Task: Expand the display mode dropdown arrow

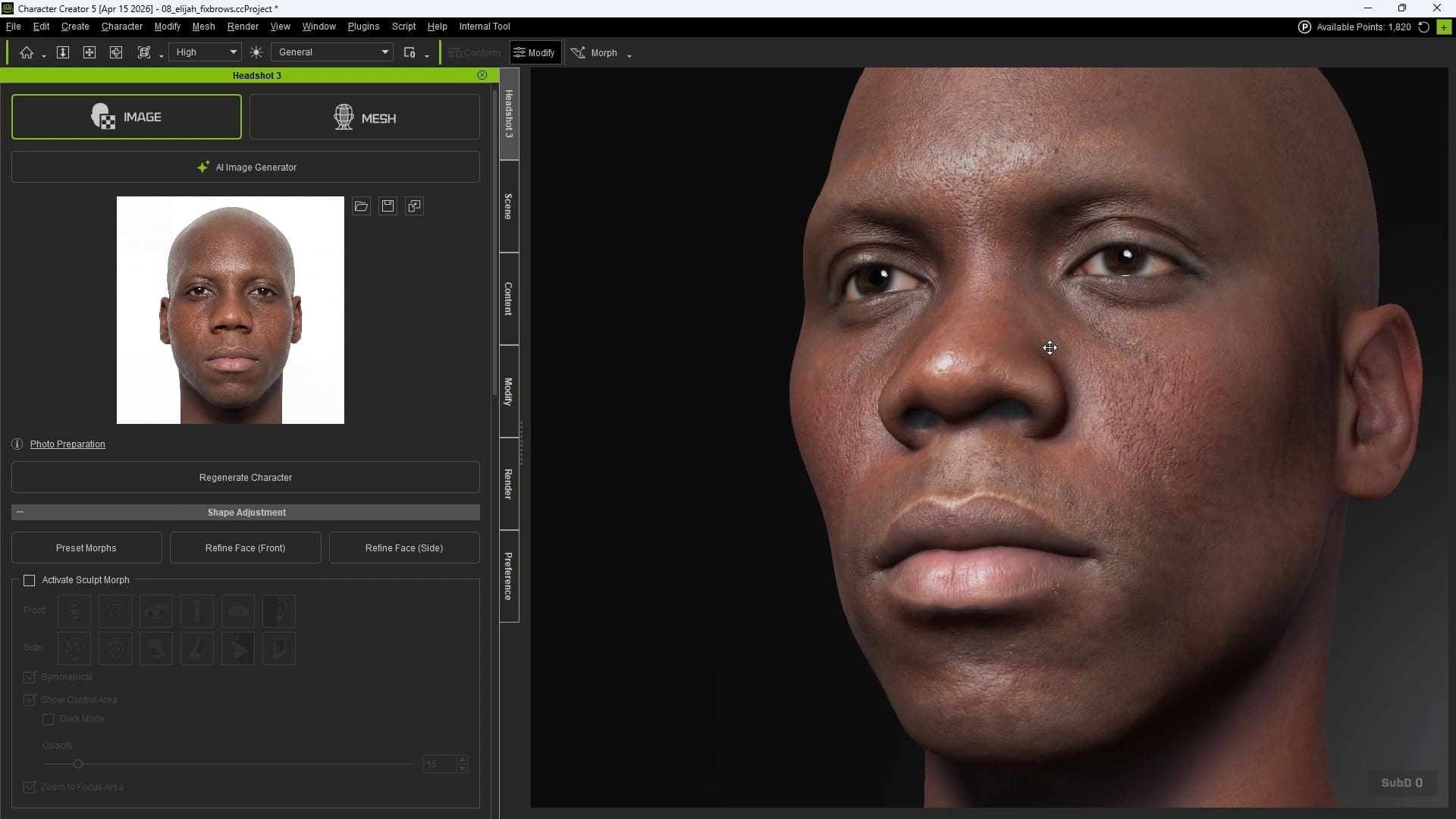Action: tap(427, 55)
